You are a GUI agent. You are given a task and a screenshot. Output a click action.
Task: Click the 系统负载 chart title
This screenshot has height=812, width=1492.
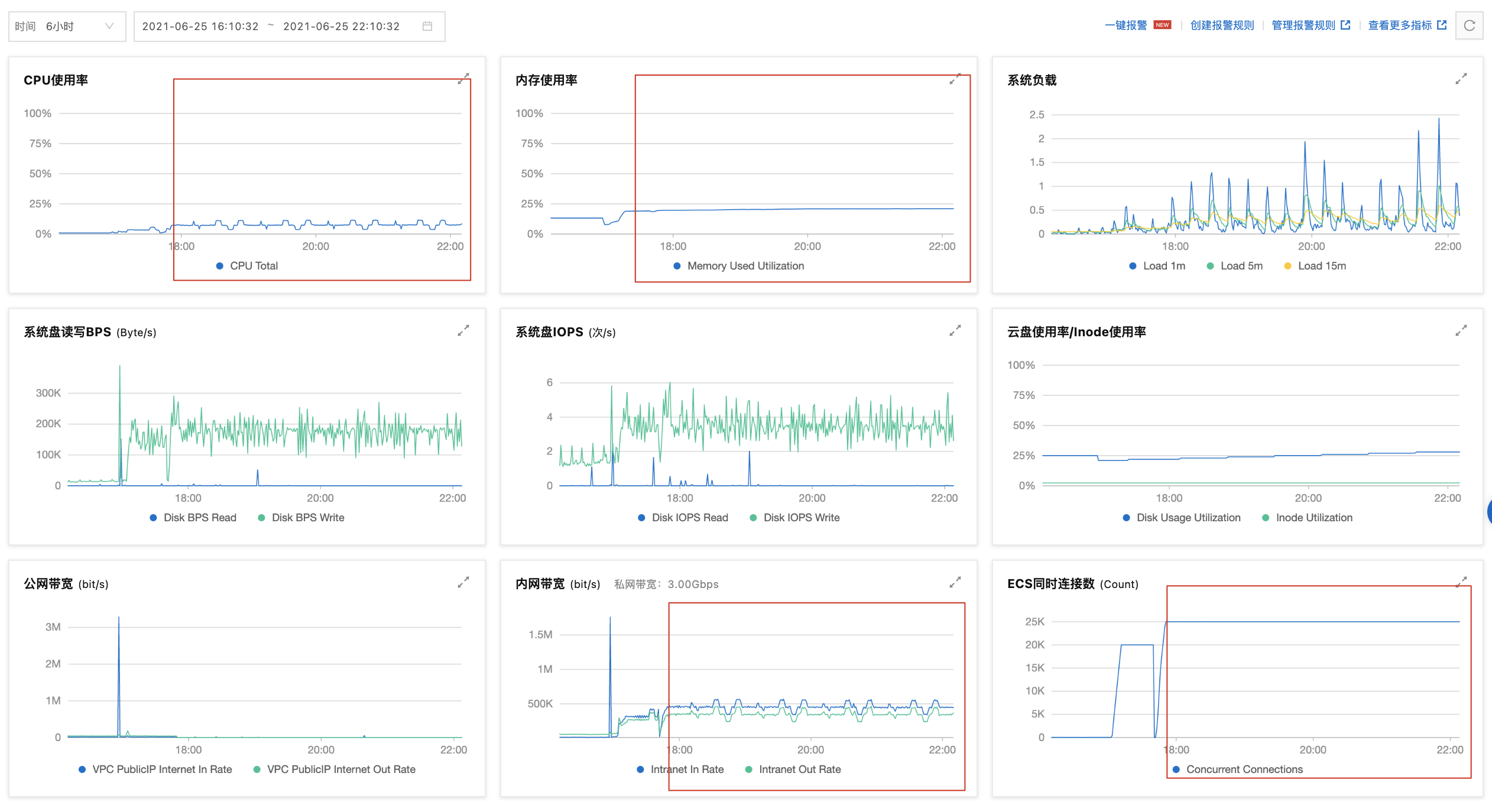pyautogui.click(x=1032, y=80)
